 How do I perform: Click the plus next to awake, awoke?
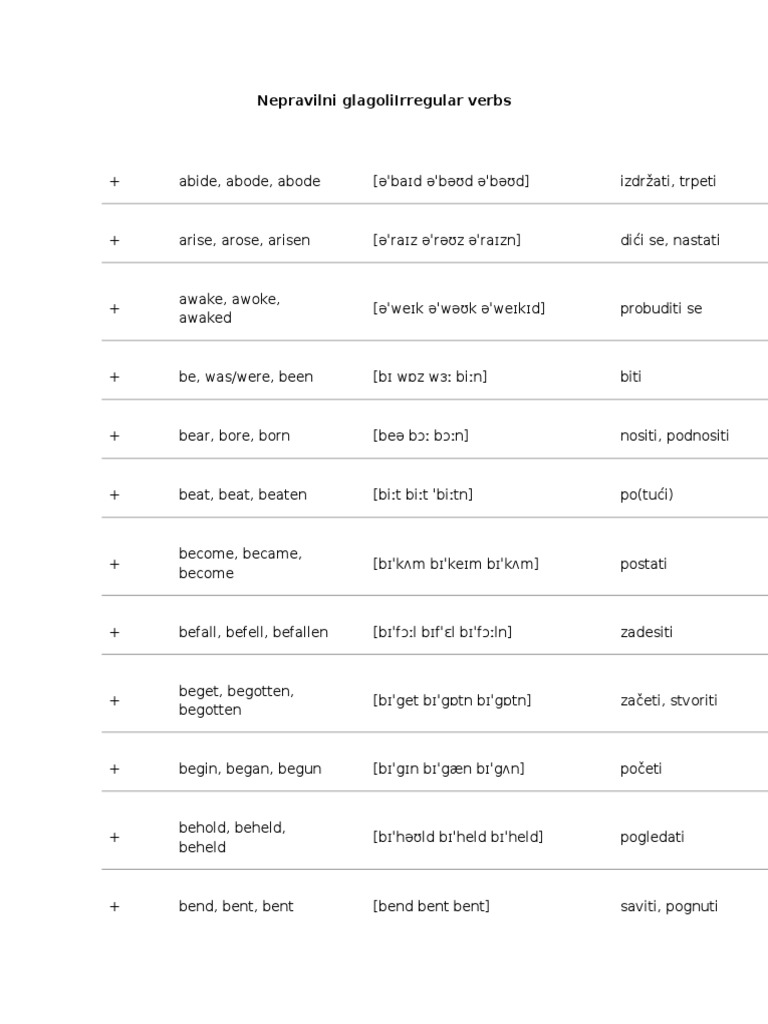(114, 308)
